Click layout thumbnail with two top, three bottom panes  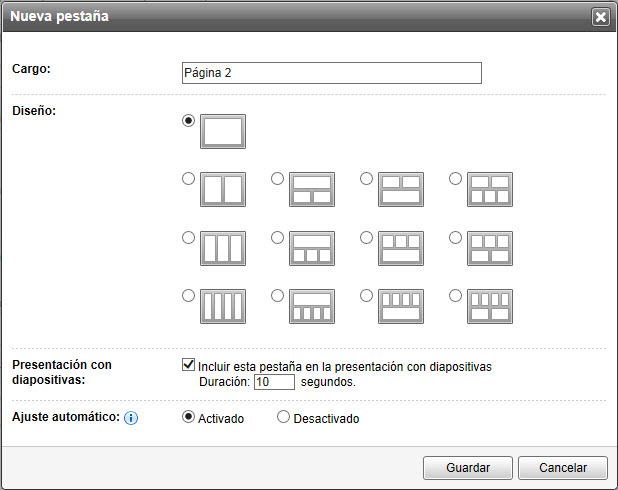point(490,189)
